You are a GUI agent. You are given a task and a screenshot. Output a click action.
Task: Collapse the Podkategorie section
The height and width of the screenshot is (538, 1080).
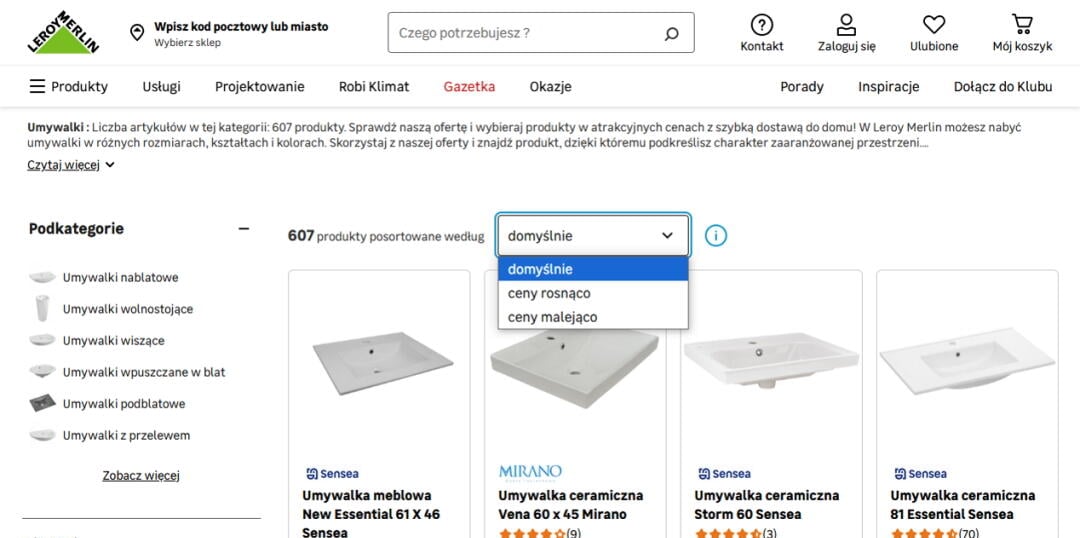(x=243, y=229)
